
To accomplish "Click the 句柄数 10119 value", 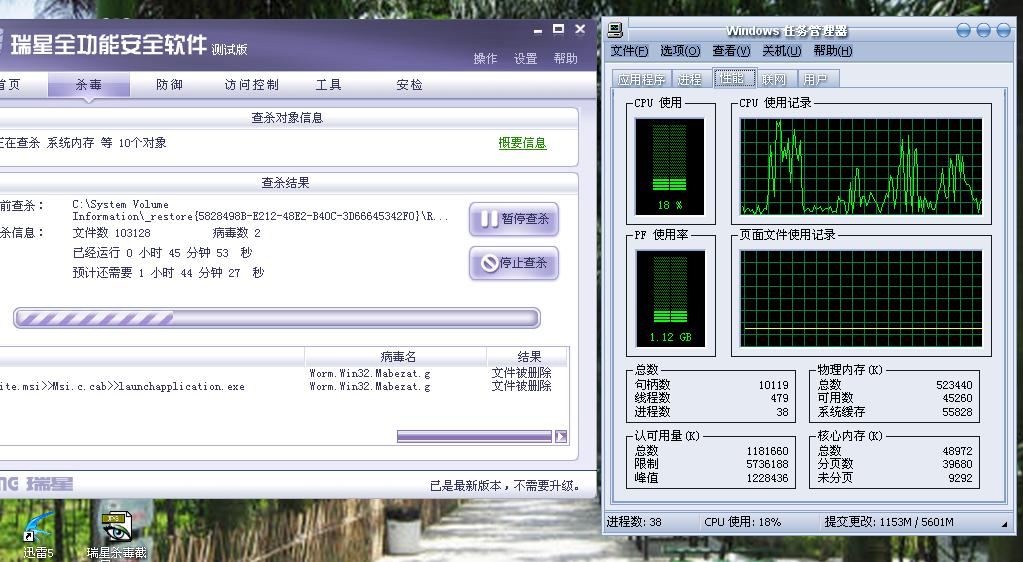I will click(x=773, y=385).
